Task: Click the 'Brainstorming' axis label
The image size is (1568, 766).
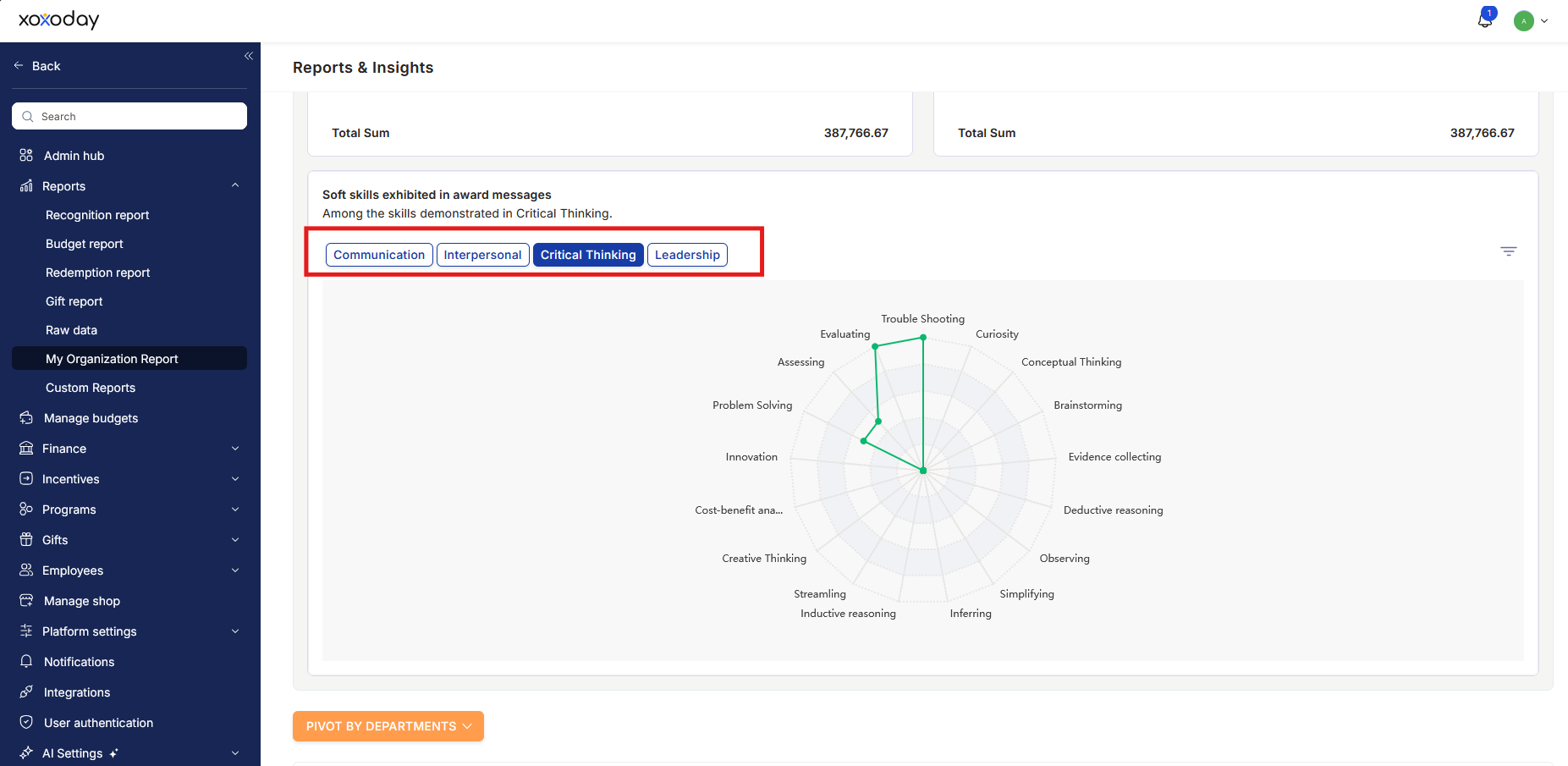Action: (x=1087, y=405)
